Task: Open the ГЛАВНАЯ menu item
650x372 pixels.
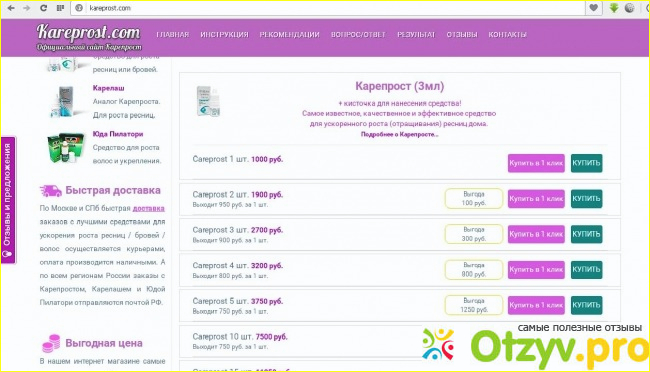Action: tap(172, 34)
